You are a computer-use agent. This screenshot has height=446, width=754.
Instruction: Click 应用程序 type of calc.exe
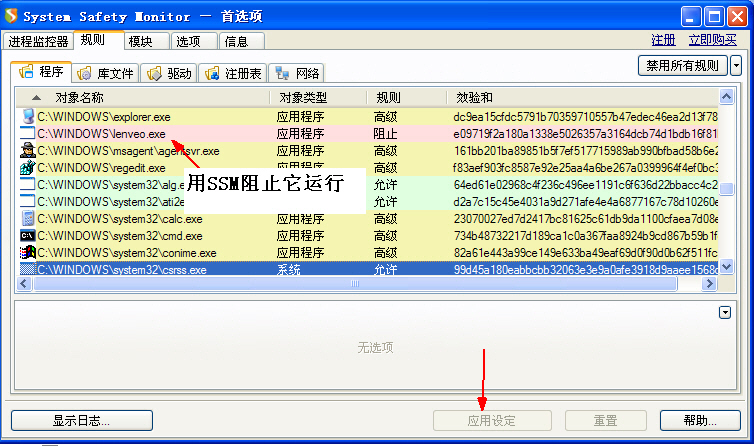[301, 219]
